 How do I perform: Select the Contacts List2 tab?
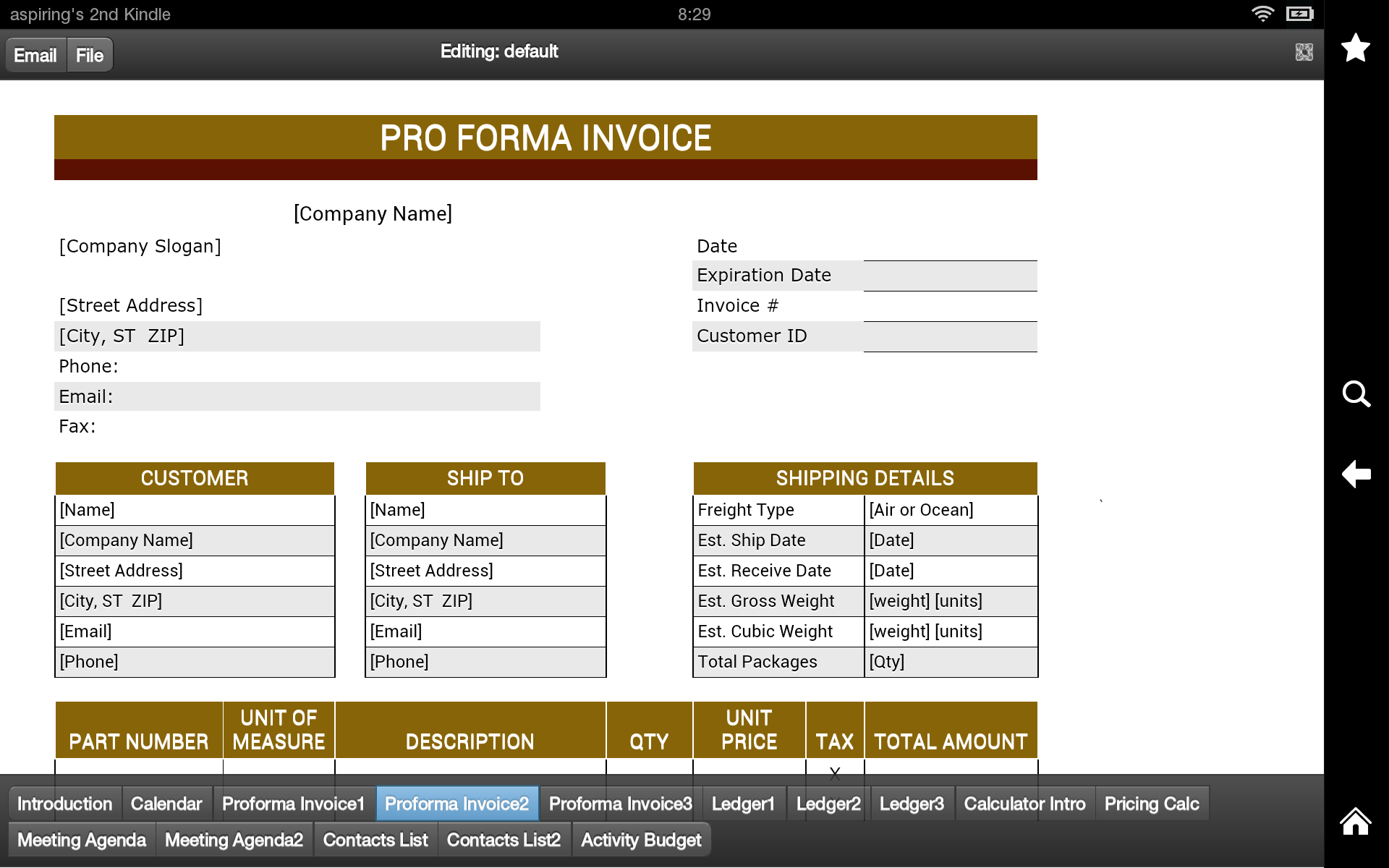point(504,839)
